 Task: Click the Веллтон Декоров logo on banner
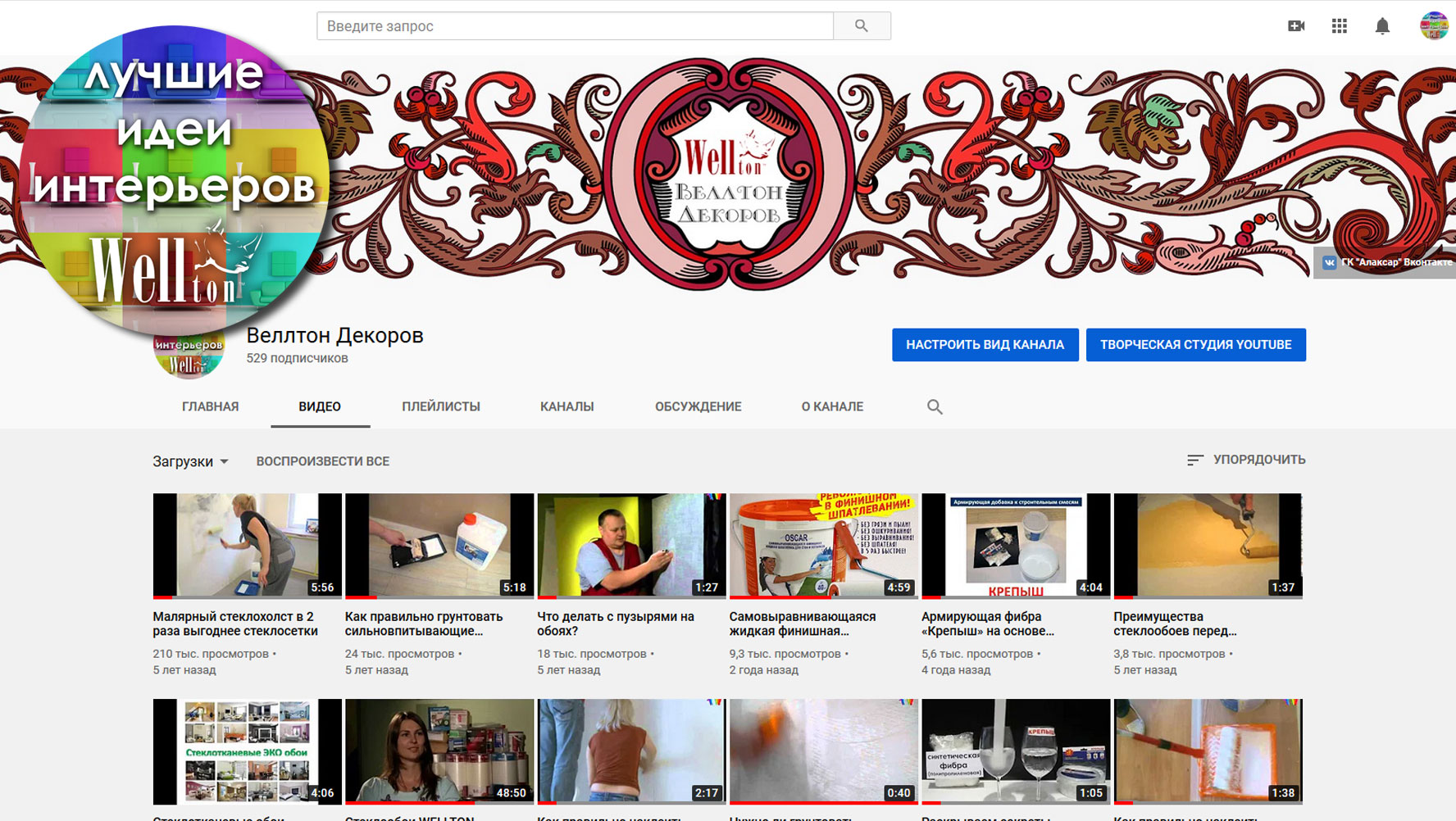[728, 174]
